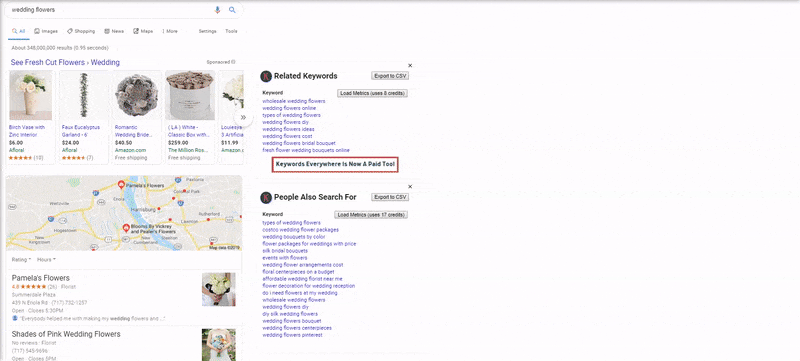Load Metrics using 8 credits
800x361 pixels.
pyautogui.click(x=372, y=93)
